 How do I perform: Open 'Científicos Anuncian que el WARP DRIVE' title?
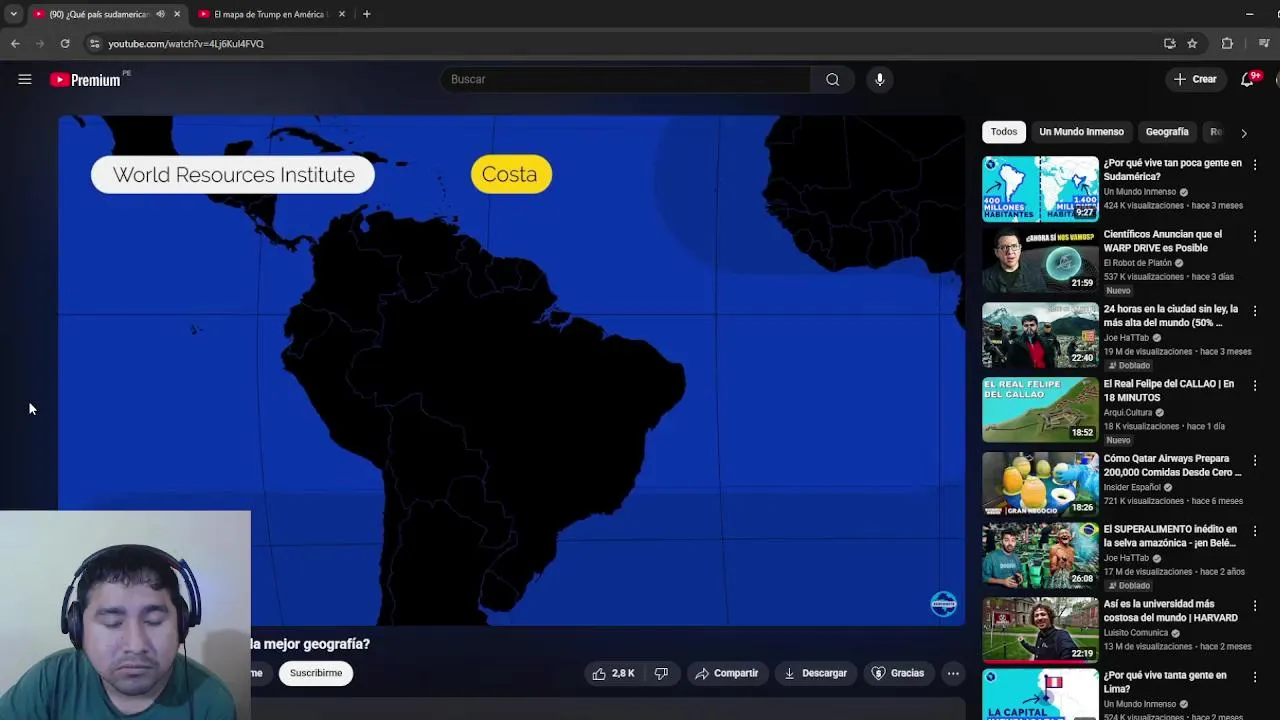tap(1163, 241)
